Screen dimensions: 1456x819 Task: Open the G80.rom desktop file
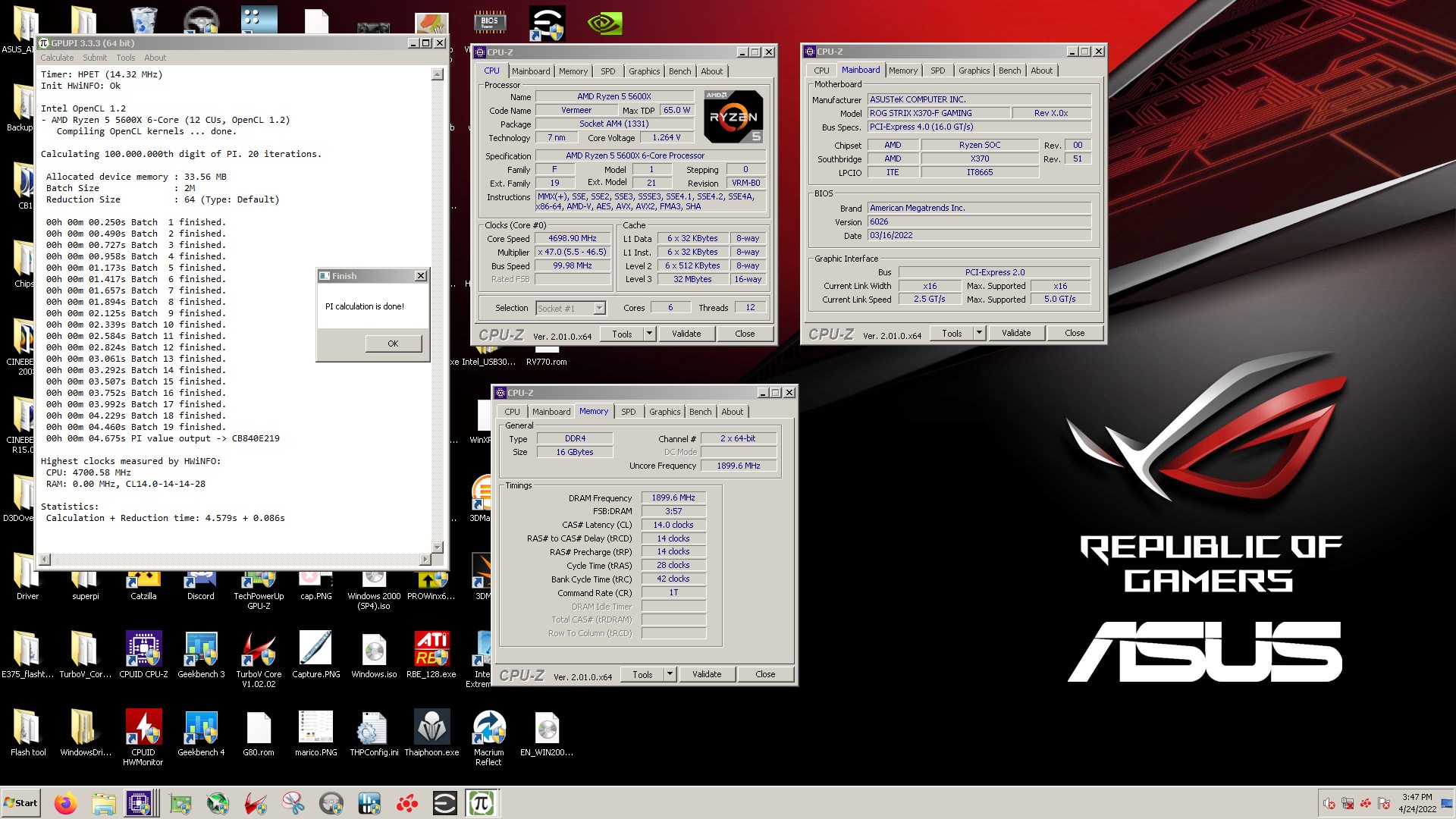pos(259,733)
